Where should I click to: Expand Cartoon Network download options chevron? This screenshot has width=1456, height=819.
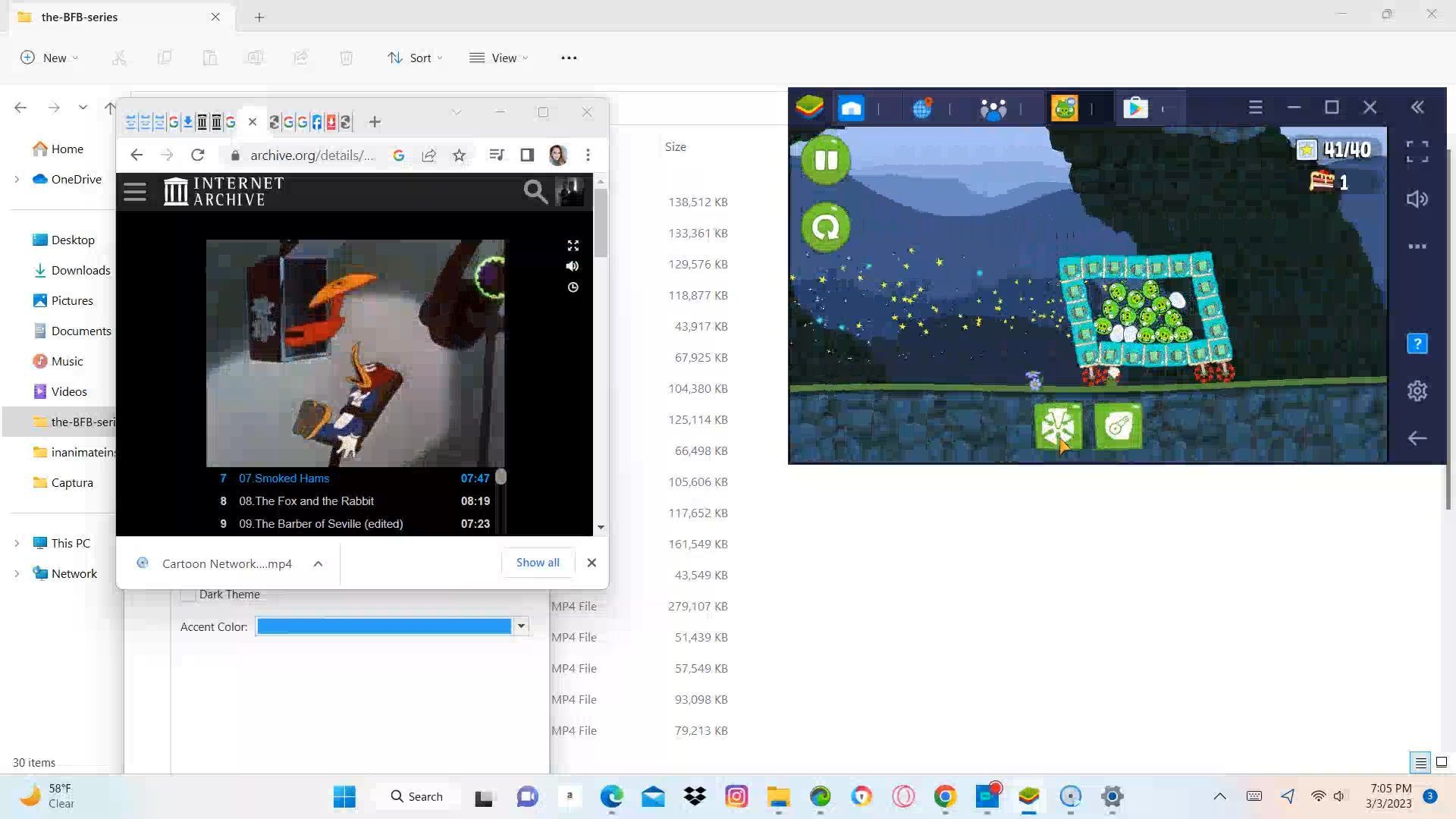pyautogui.click(x=318, y=563)
